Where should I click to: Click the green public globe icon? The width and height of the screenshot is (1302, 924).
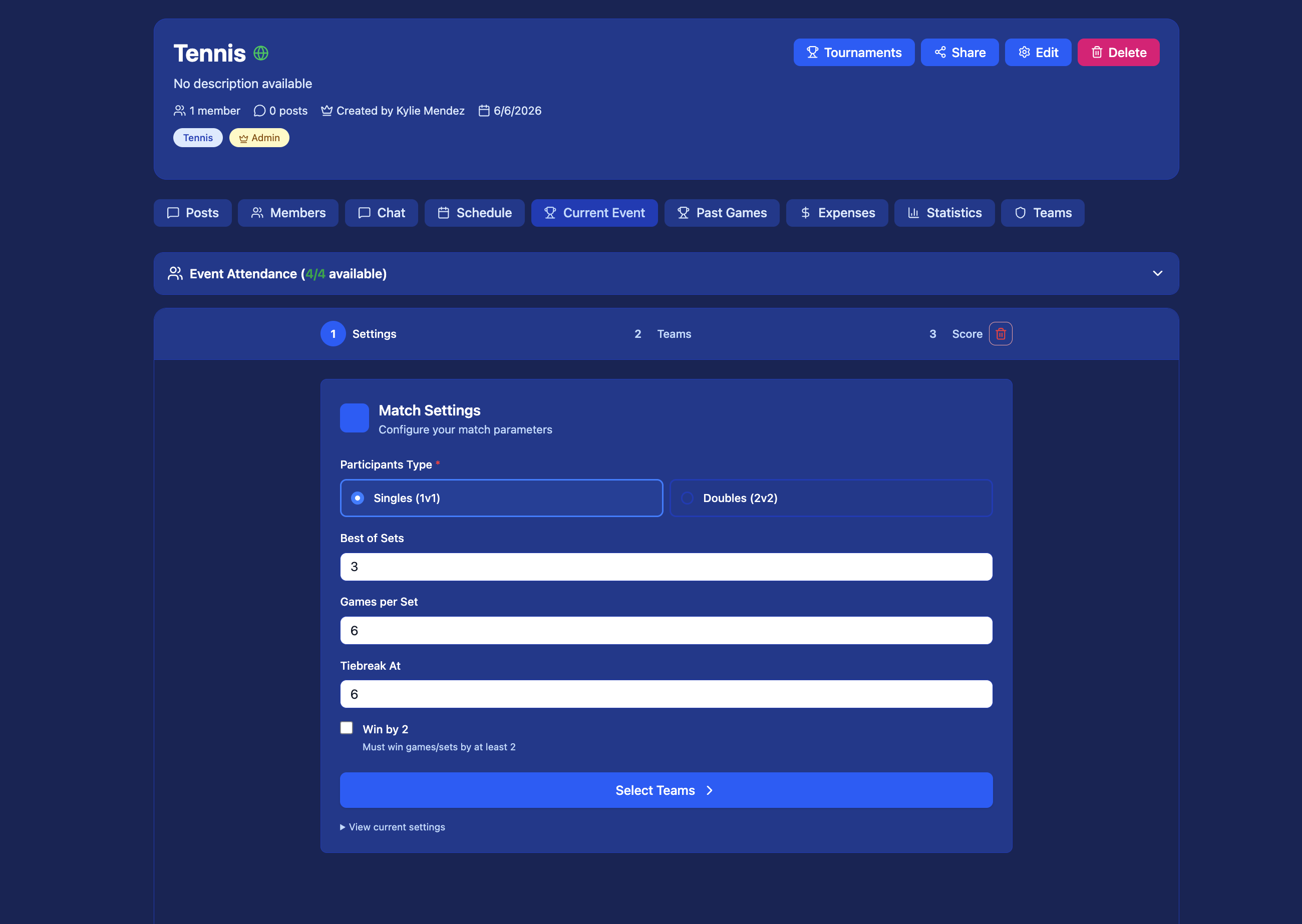tap(260, 53)
